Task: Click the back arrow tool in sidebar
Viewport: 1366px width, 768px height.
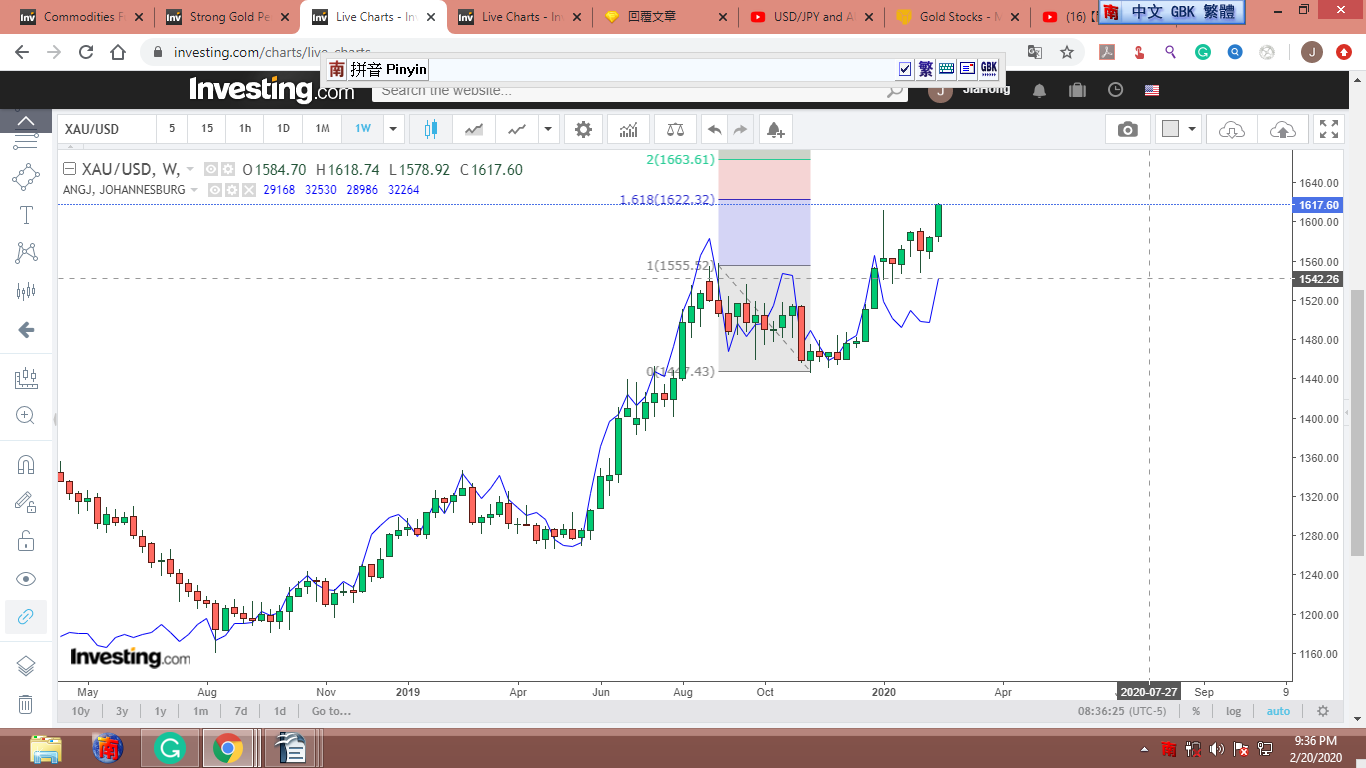Action: [26, 329]
